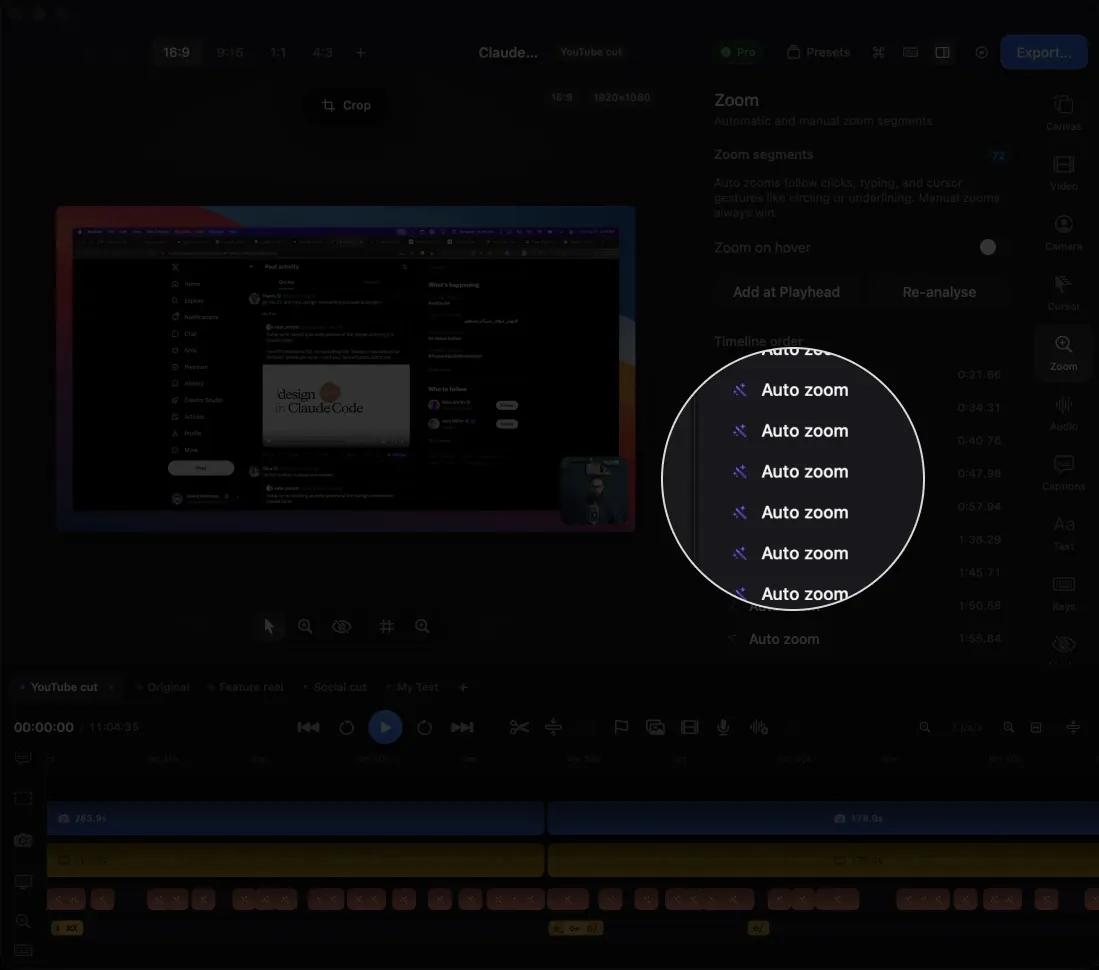Viewport: 1099px width, 970px height.
Task: Select the Zoom panel icon in the sidebar
Action: [1063, 353]
